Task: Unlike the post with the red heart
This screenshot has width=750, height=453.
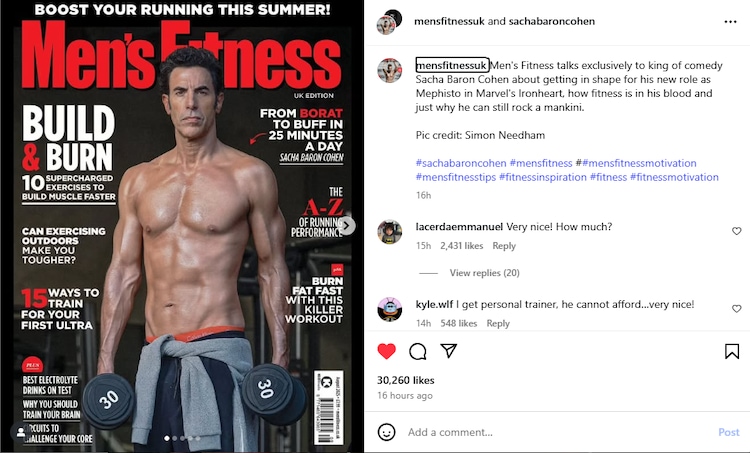Action: 386,351
